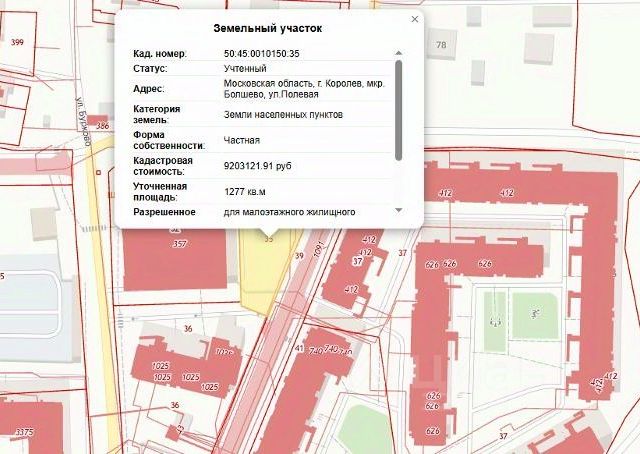Click building label 78 on map
The image size is (640, 454).
tap(441, 45)
